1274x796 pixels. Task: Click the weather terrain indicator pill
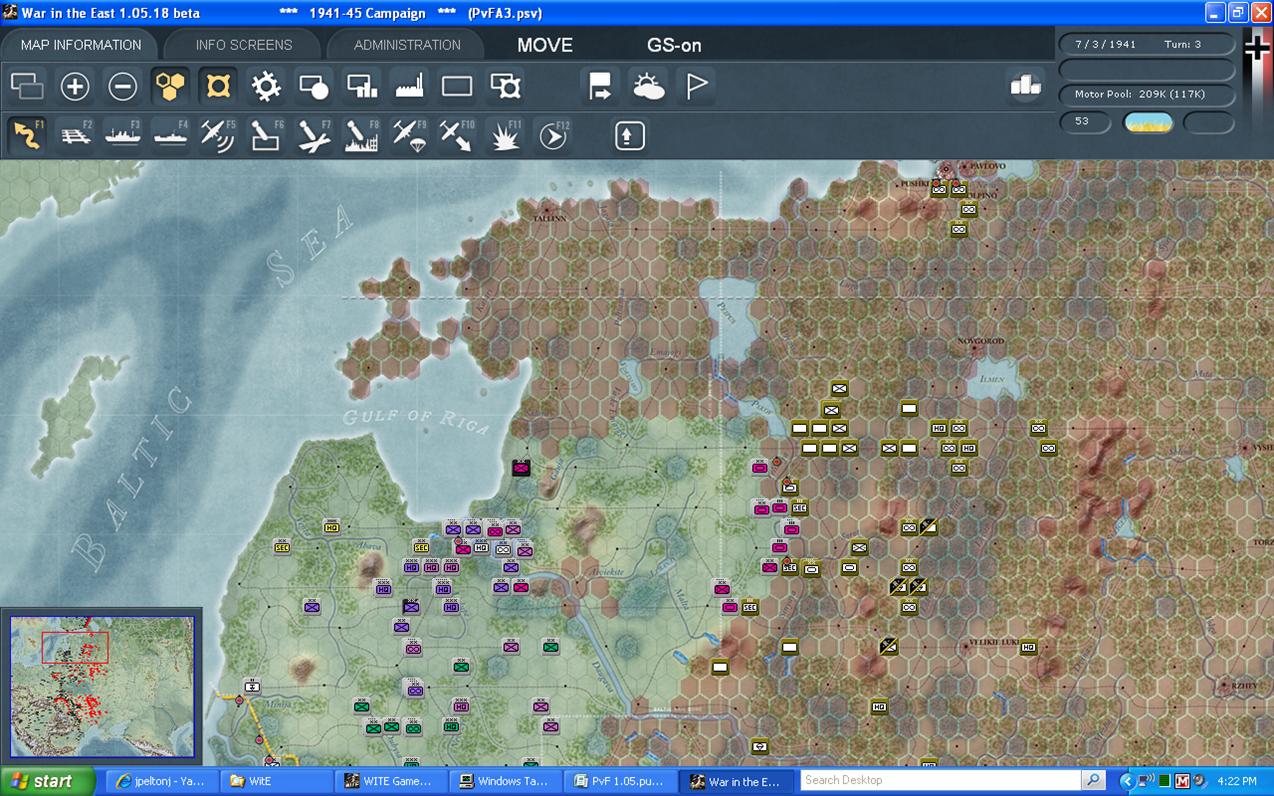(x=1148, y=122)
